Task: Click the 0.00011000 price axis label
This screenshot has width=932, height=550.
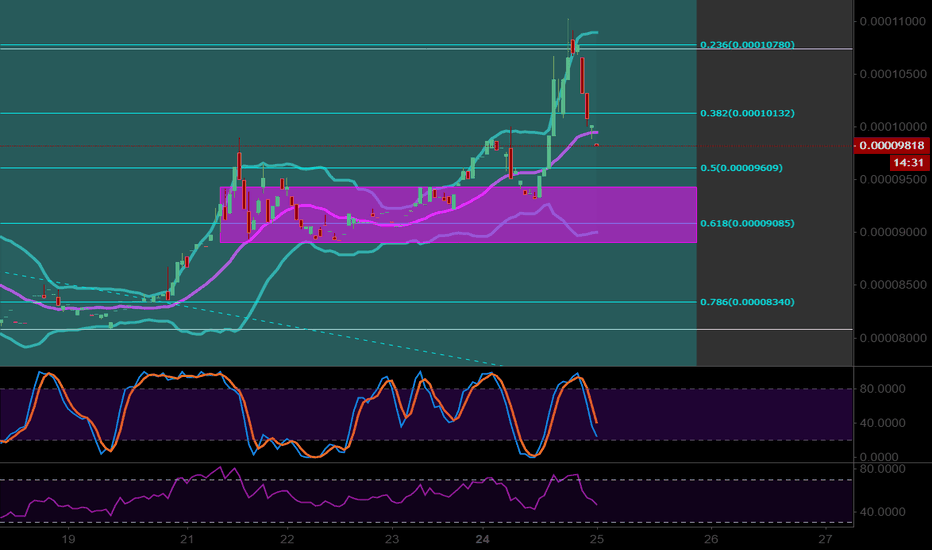Action: click(x=892, y=21)
